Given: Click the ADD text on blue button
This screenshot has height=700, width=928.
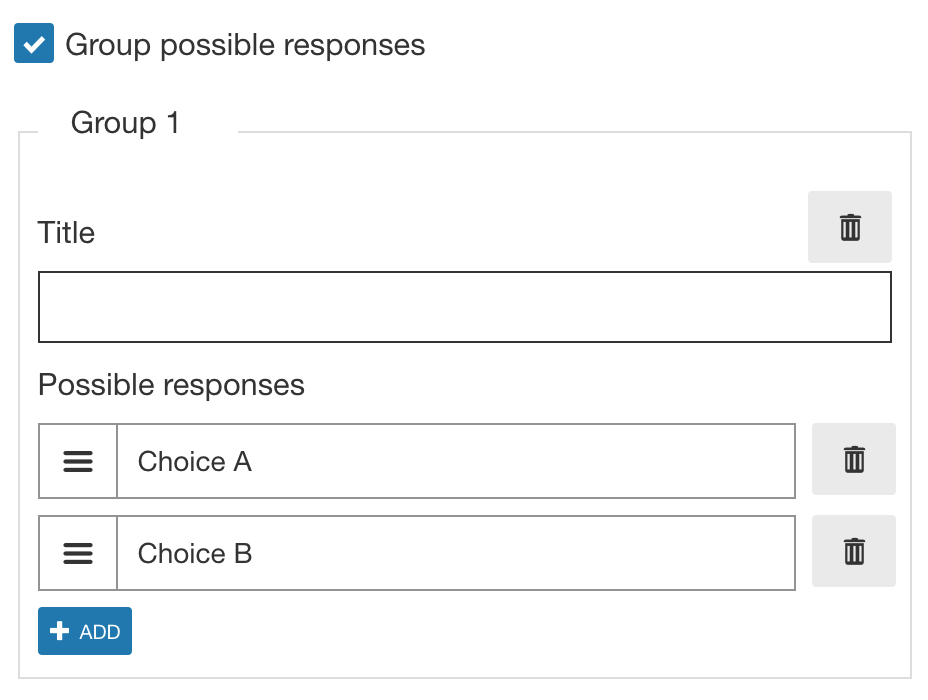Looking at the screenshot, I should [x=100, y=632].
